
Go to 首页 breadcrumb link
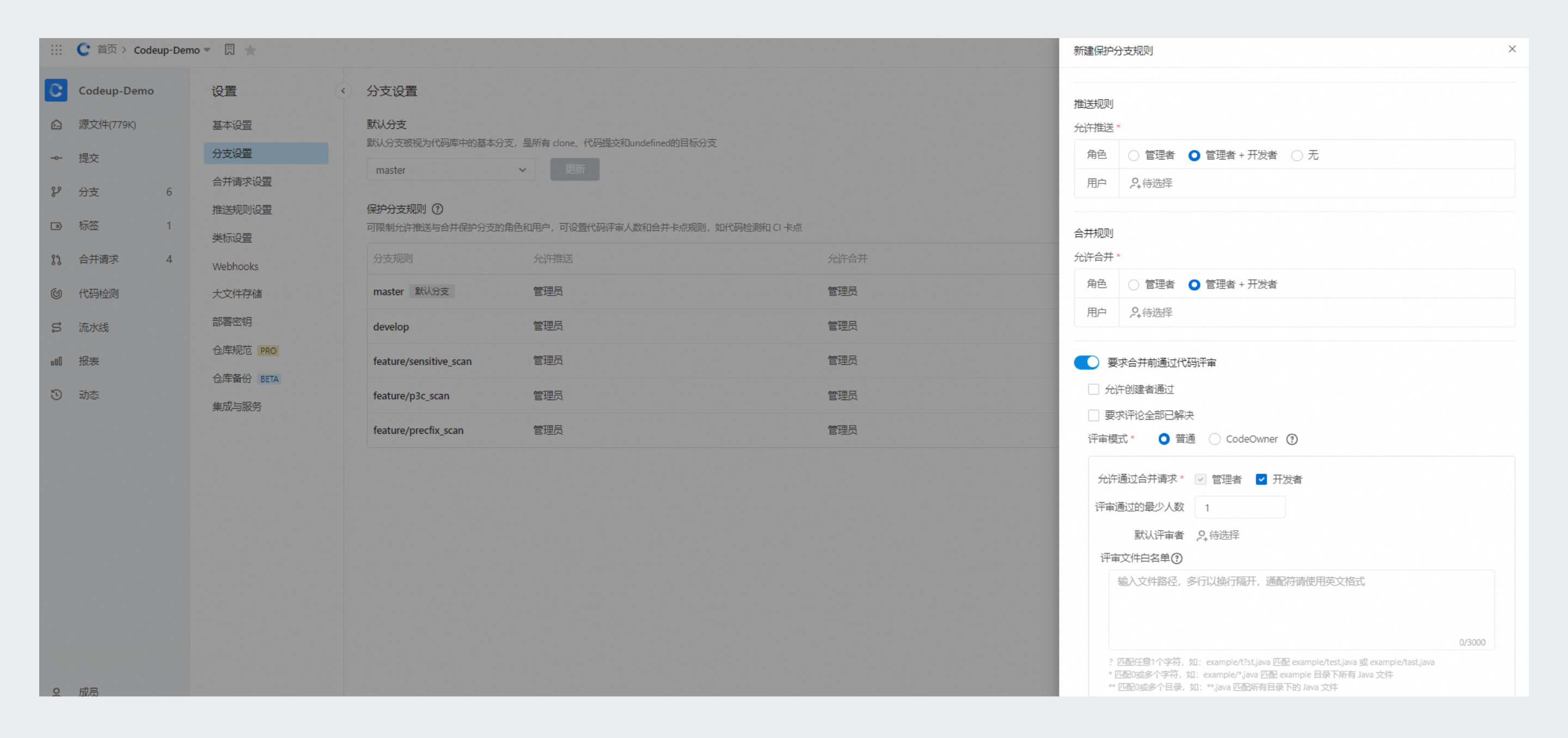click(107, 50)
